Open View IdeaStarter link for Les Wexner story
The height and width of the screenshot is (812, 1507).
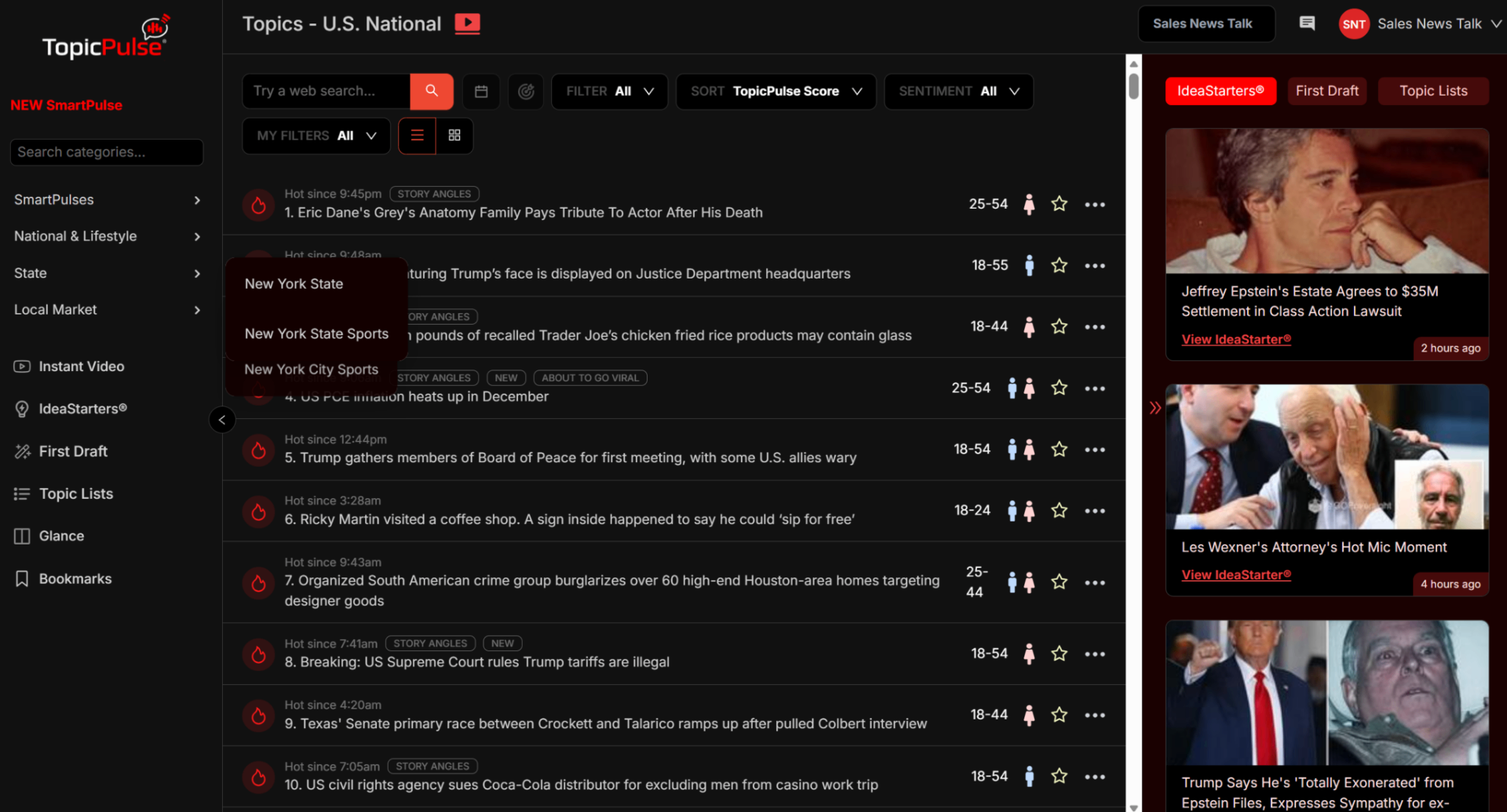click(1236, 574)
